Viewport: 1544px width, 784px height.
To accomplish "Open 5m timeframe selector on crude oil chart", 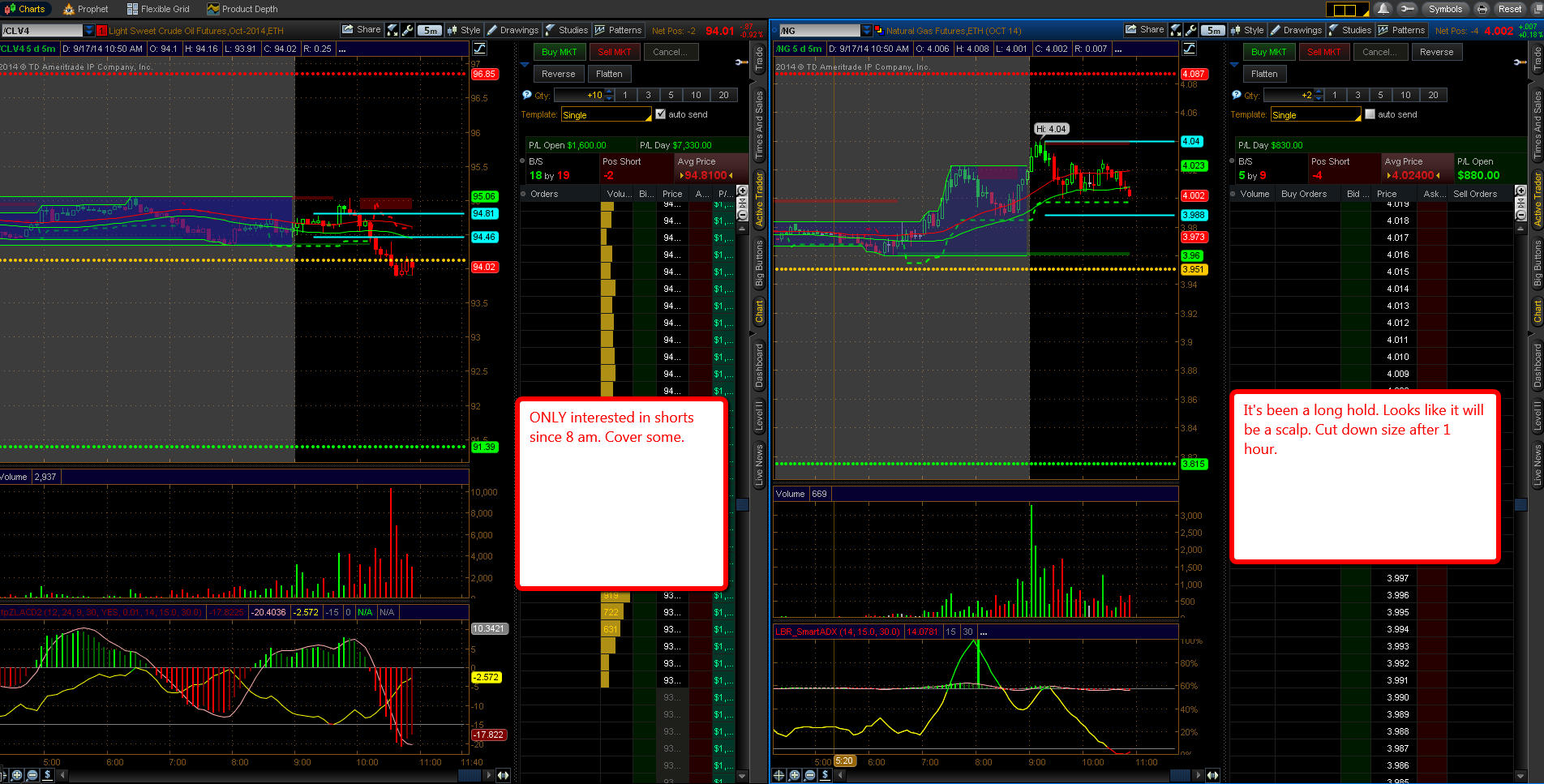I will [x=430, y=30].
